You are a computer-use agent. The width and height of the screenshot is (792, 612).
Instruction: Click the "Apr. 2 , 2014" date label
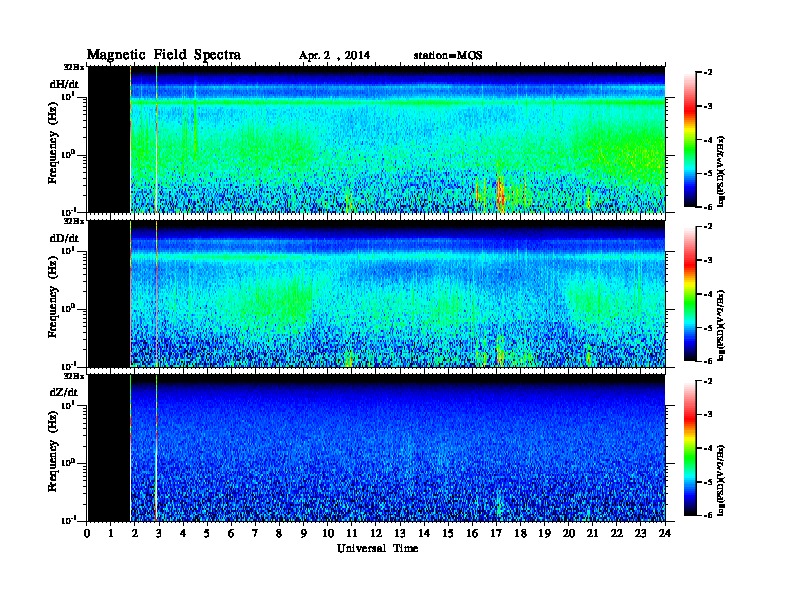[334, 56]
